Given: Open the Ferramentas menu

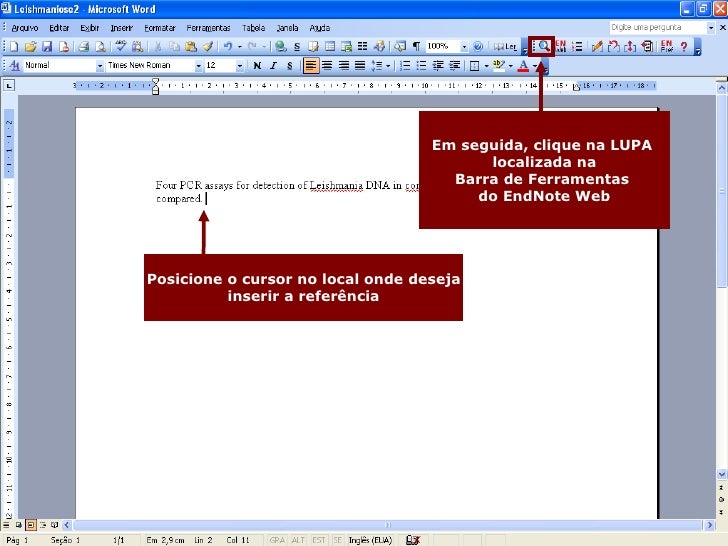Looking at the screenshot, I should (x=208, y=28).
